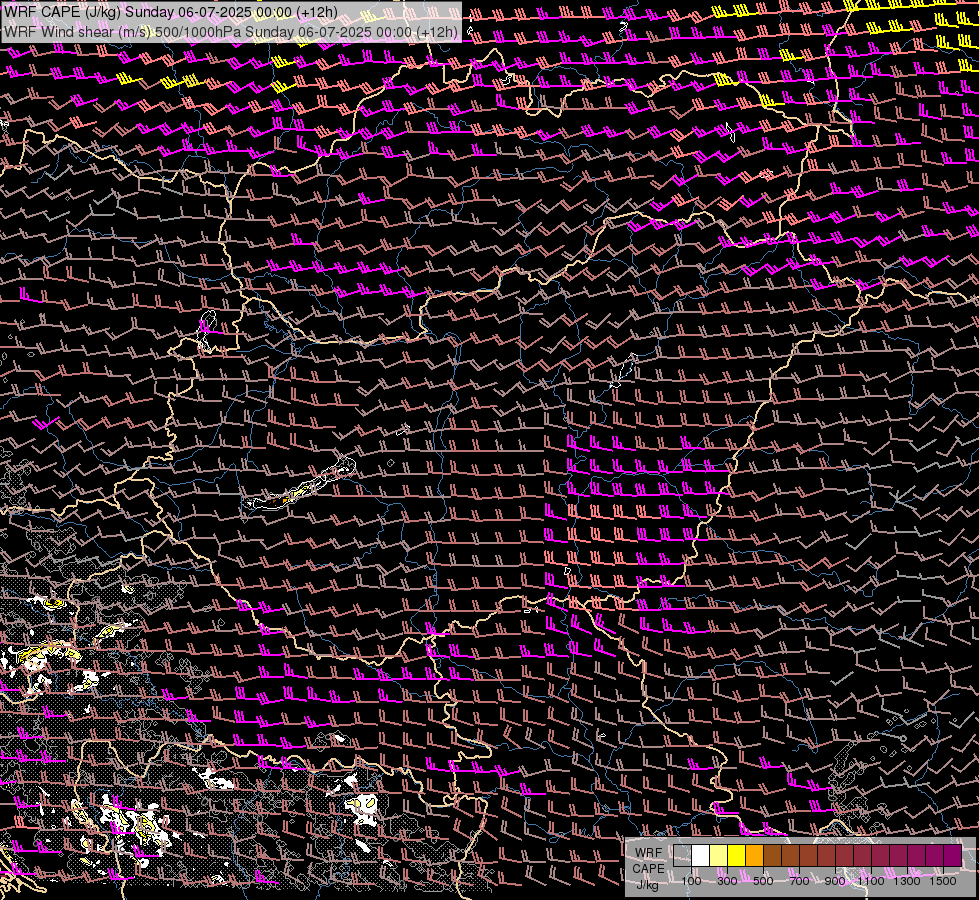The width and height of the screenshot is (979, 900).
Task: Click the 1300 legend value
Action: point(907,881)
